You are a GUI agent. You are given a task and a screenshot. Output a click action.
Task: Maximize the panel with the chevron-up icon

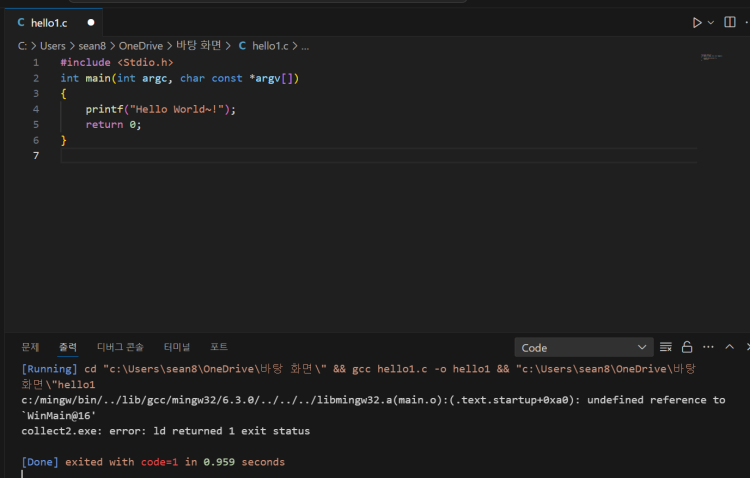tap(729, 347)
